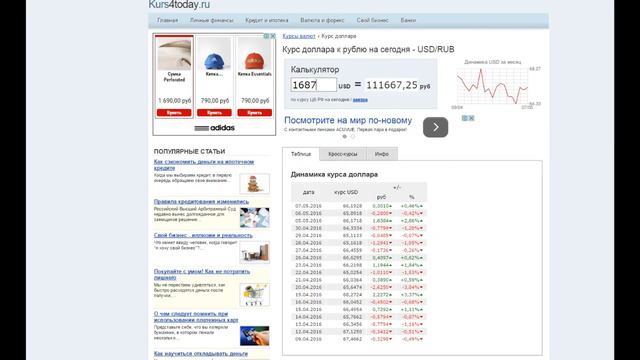Viewport: 640px width, 360px height.
Task: Follow the Курсы валют breadcrumb link
Action: click(299, 36)
